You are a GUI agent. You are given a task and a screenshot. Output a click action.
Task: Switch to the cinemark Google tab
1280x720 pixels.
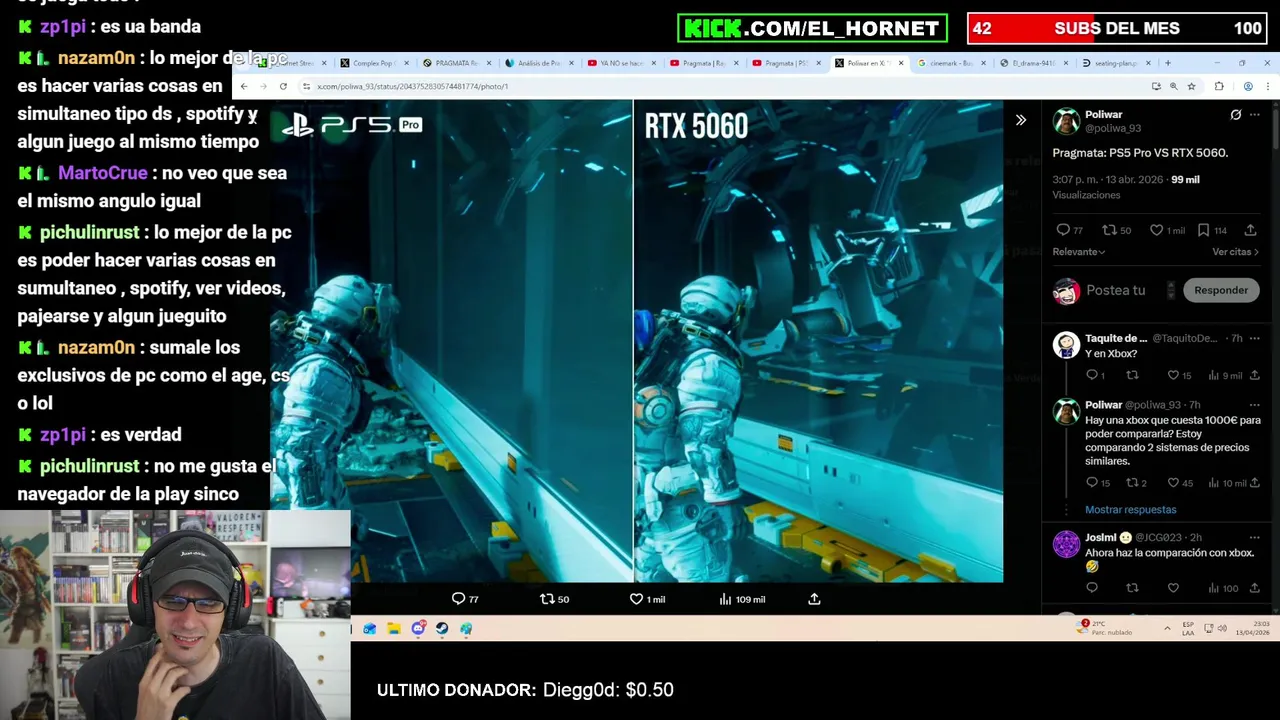[x=953, y=63]
